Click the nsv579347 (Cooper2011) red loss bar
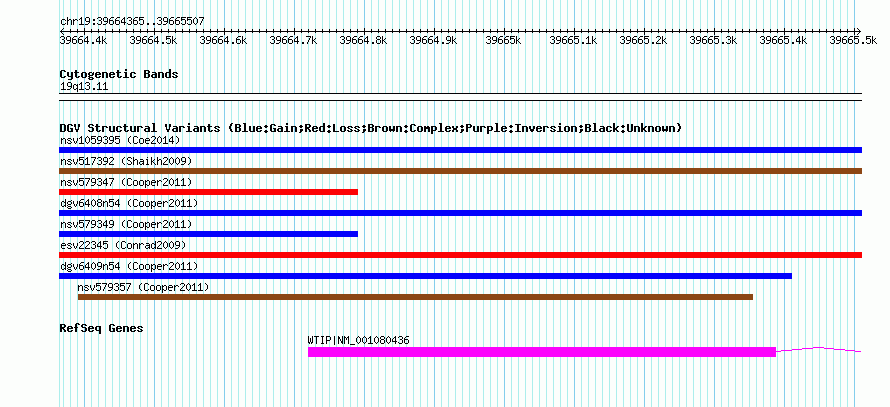This screenshot has width=890, height=407. (208, 192)
